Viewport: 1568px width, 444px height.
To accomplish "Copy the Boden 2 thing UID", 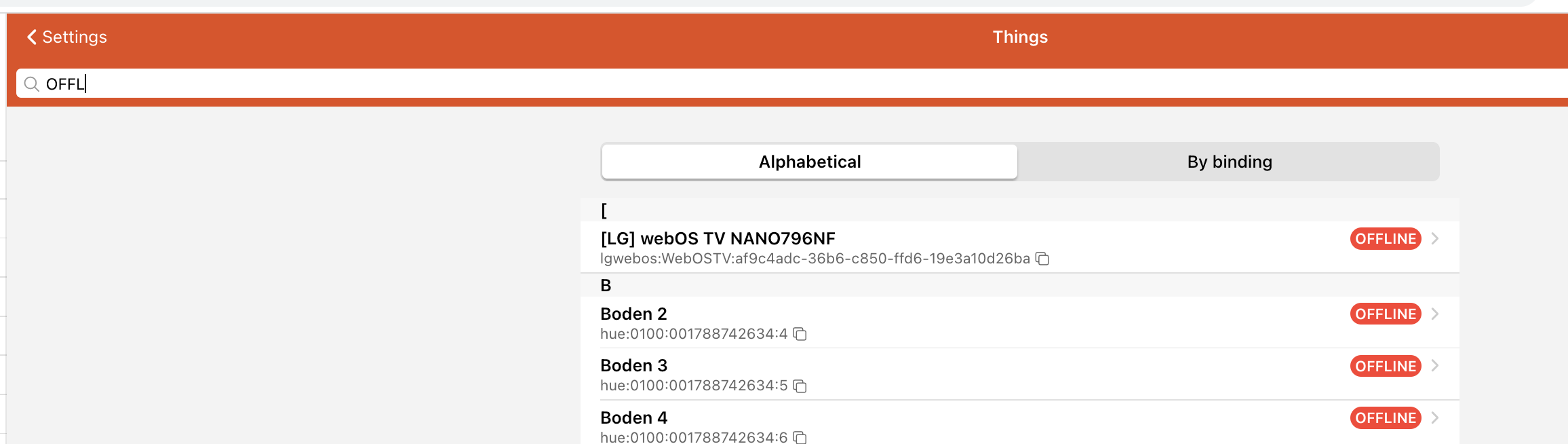I will (800, 334).
